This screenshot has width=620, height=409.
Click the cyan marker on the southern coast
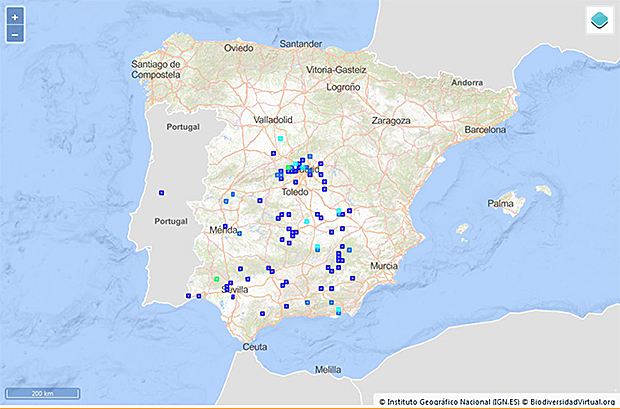pos(338,312)
